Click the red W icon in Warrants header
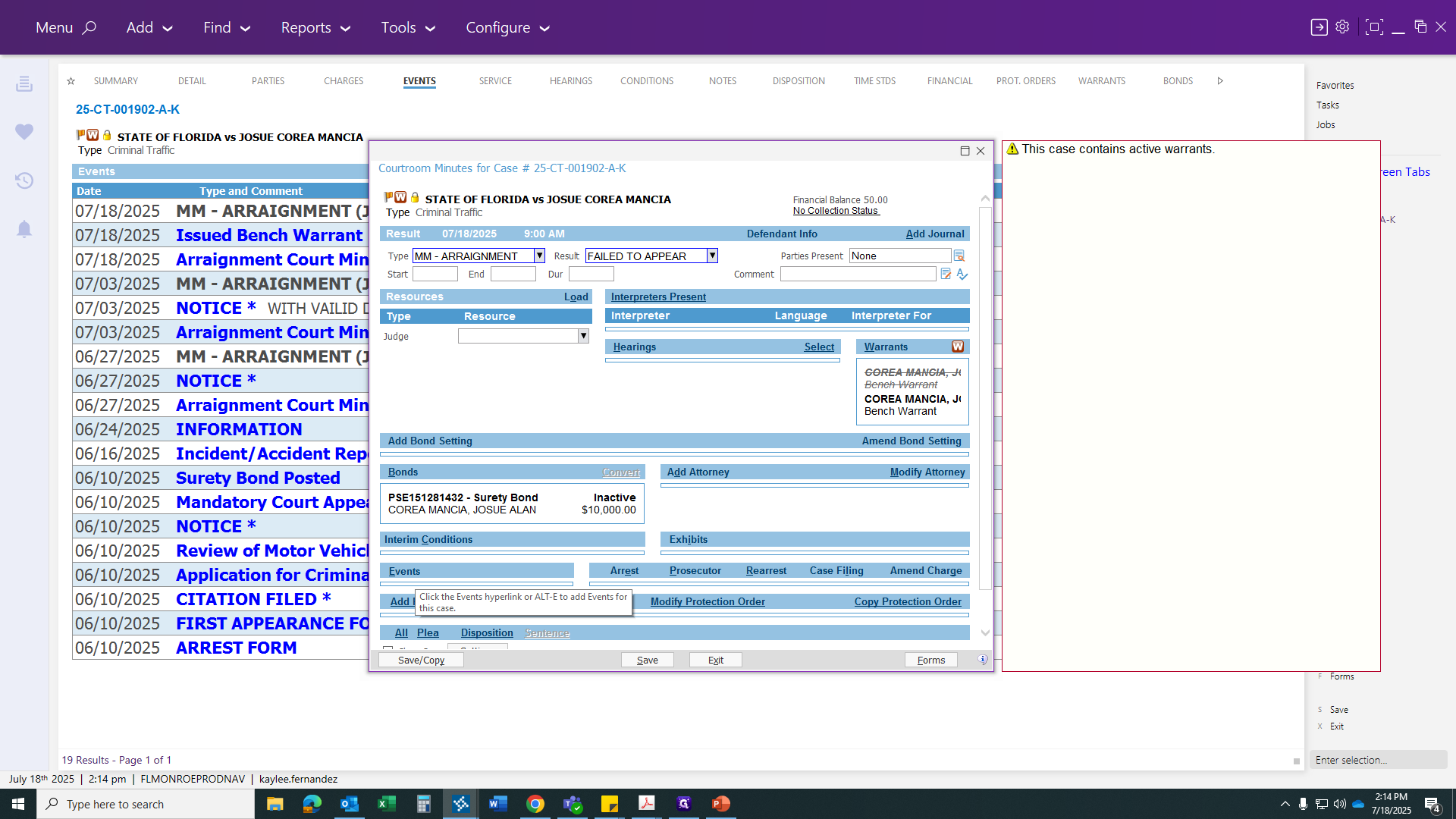This screenshot has width=1456, height=819. click(958, 347)
